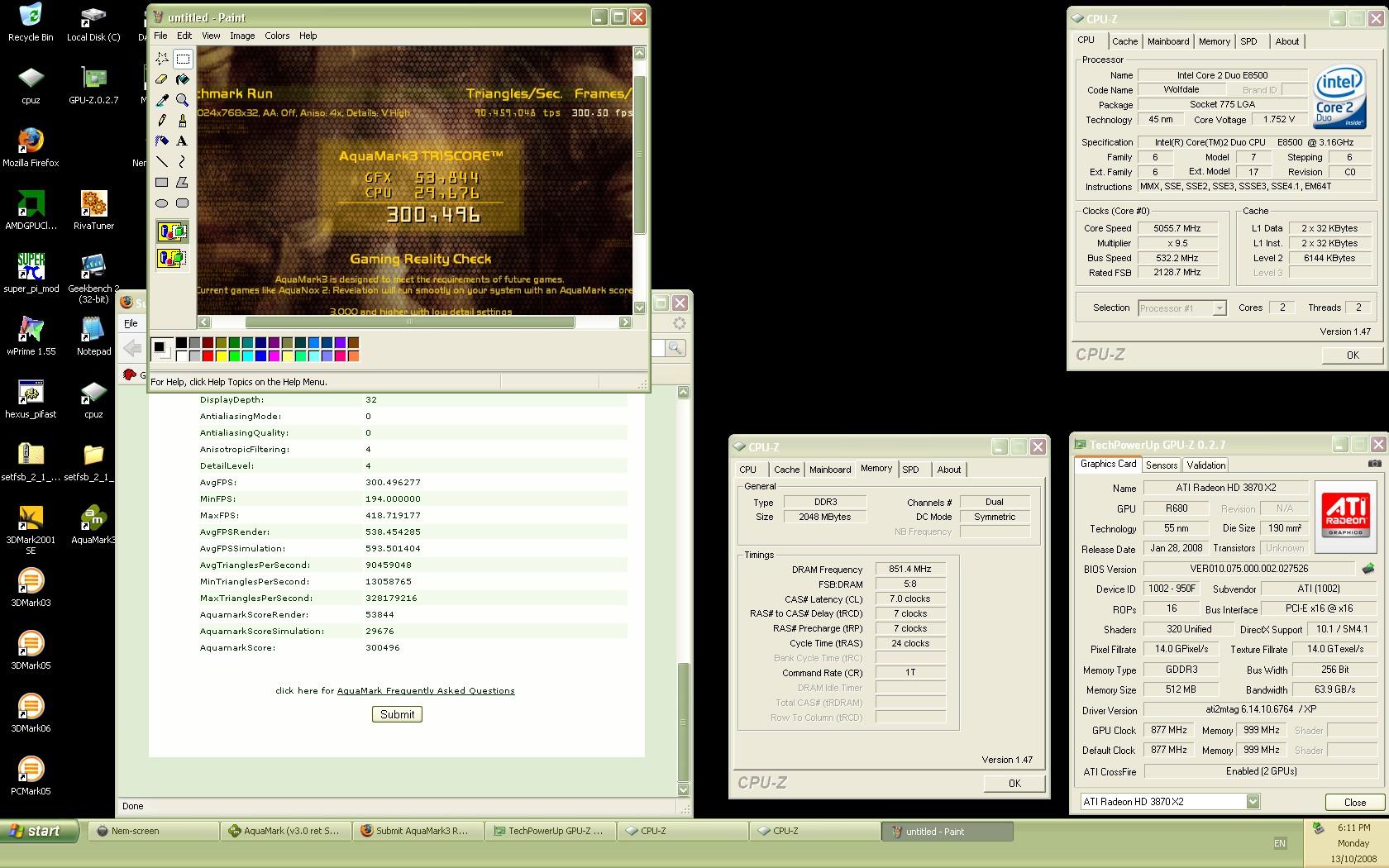Click the DRAM Frequency field showing 851.4 MHz

910,569
